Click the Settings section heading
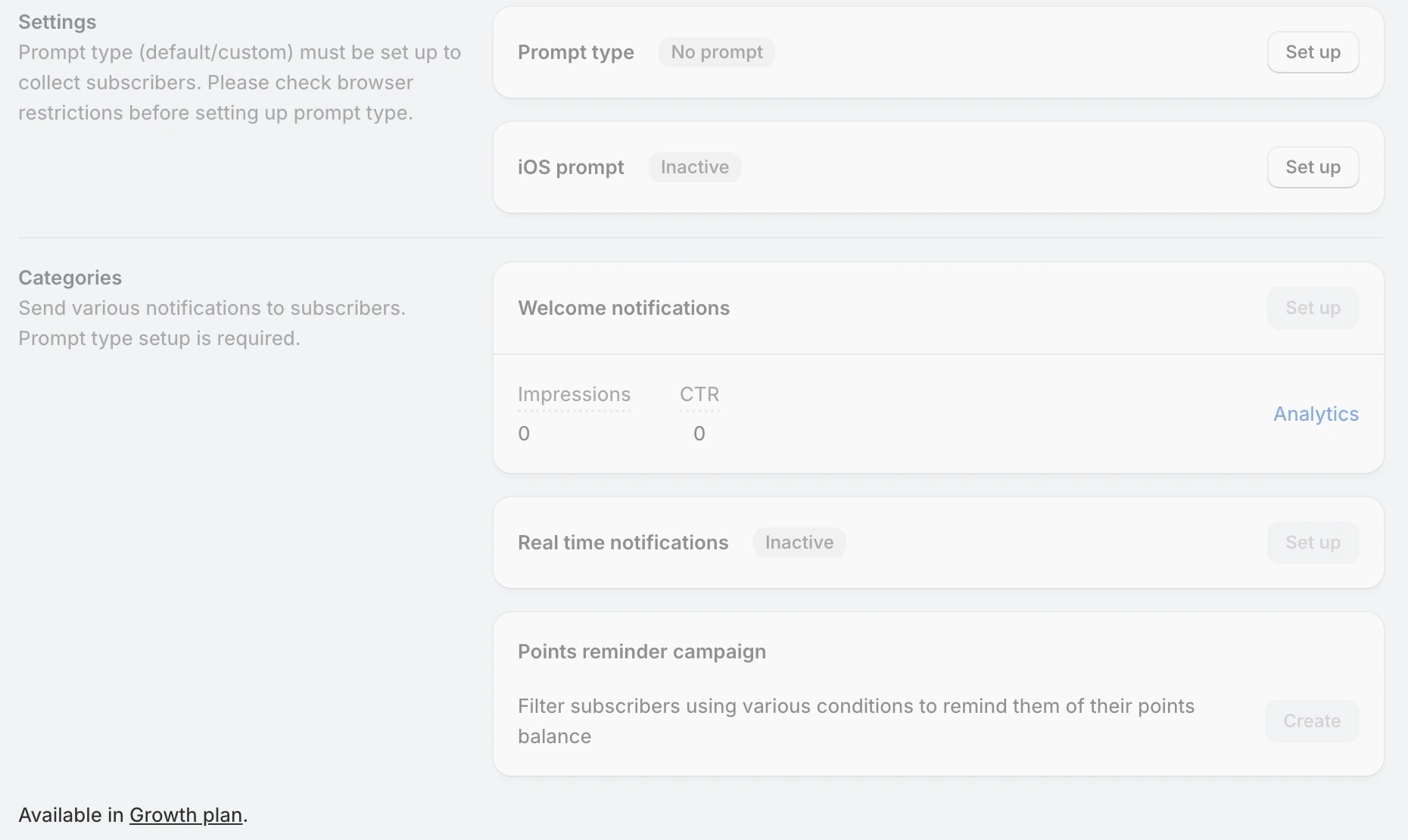 click(x=58, y=23)
